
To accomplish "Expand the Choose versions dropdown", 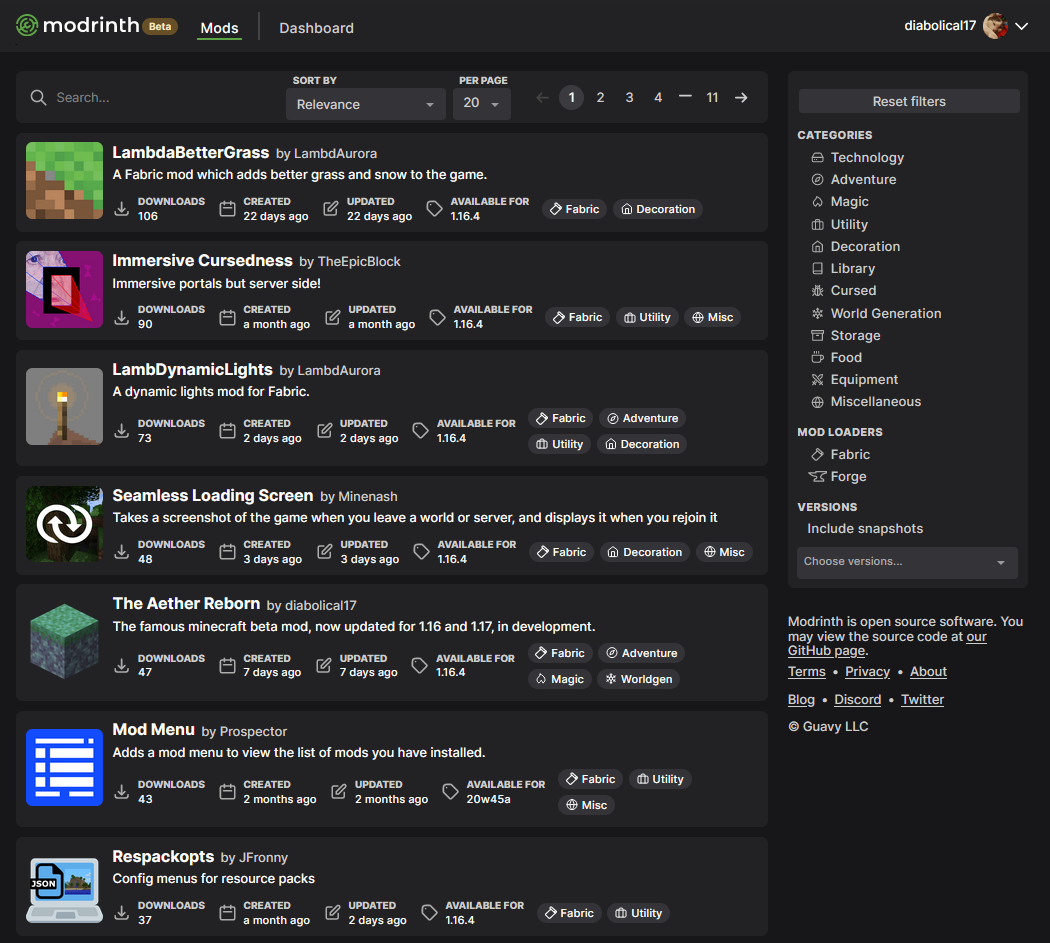I will [x=907, y=562].
